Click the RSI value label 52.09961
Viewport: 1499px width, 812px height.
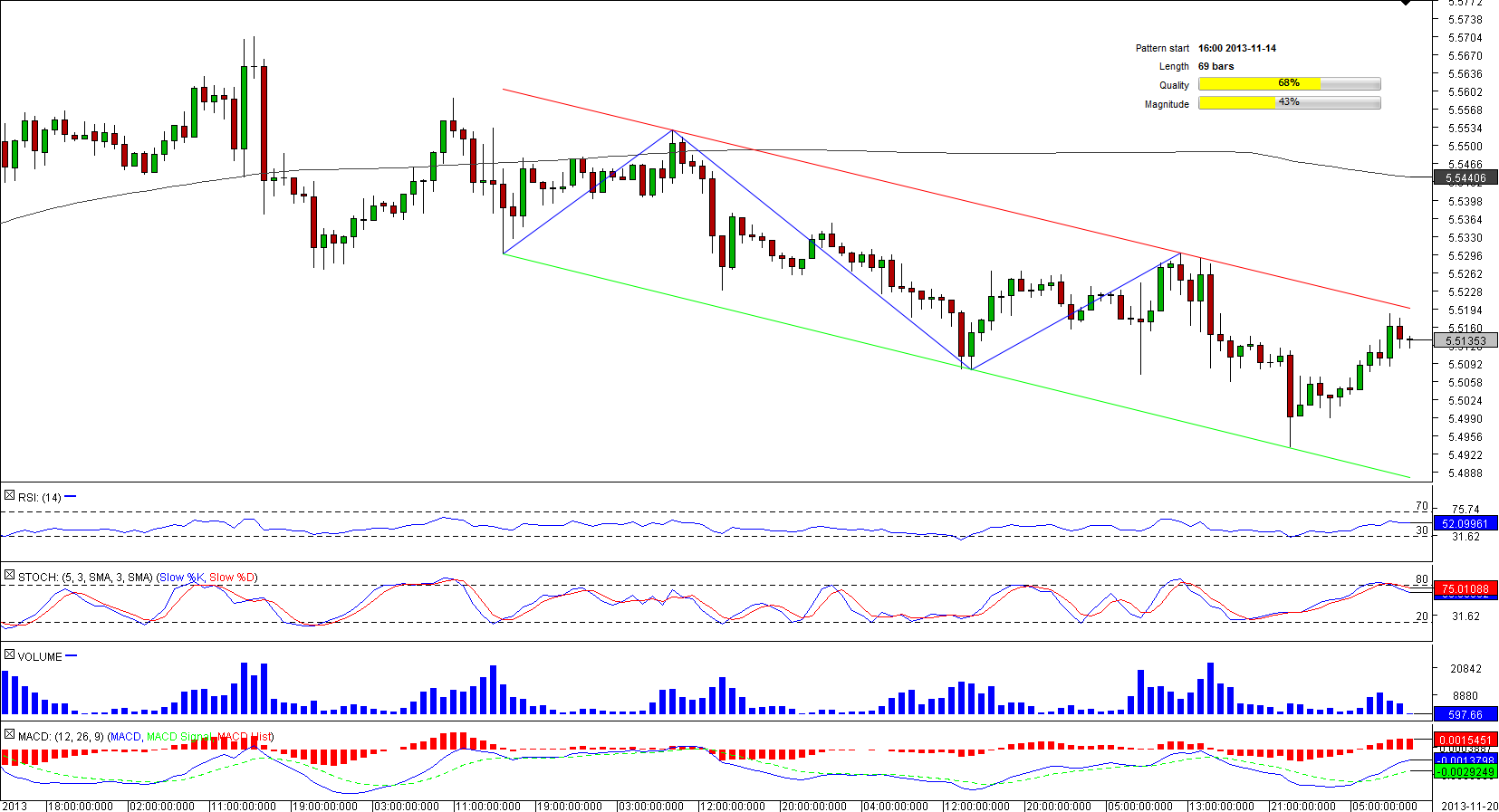point(1465,523)
